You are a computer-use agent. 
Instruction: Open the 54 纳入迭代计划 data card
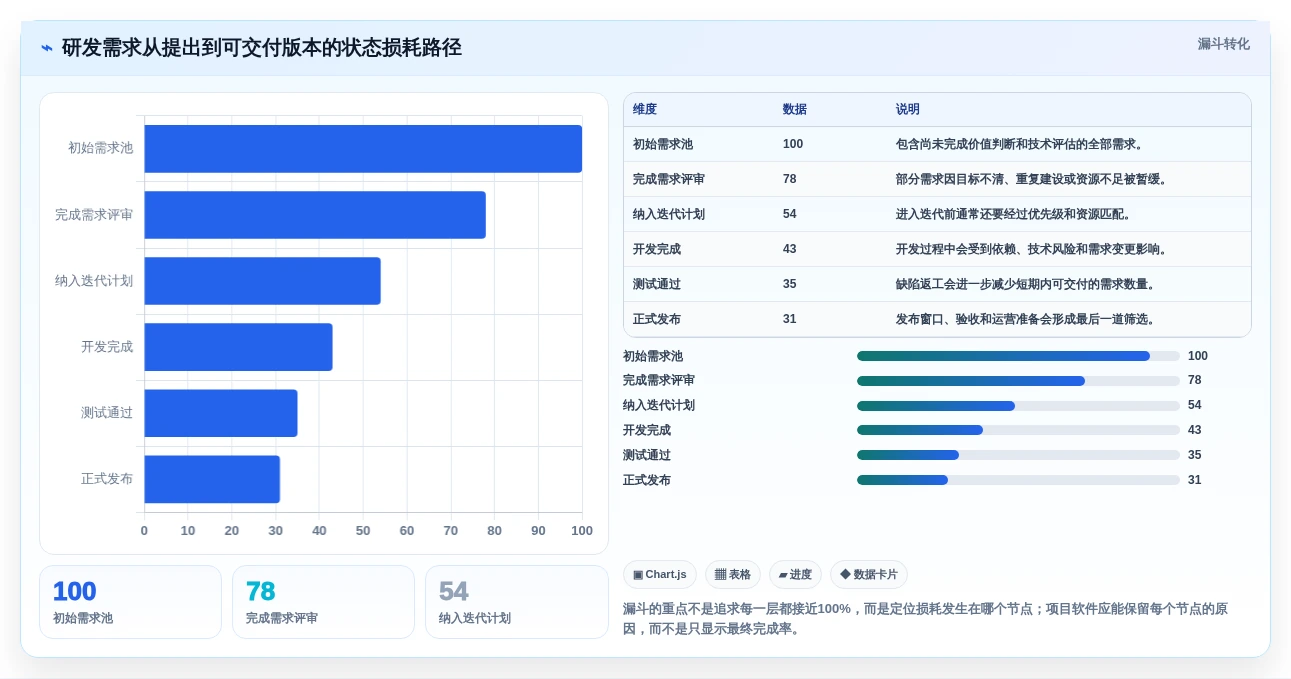coord(517,602)
